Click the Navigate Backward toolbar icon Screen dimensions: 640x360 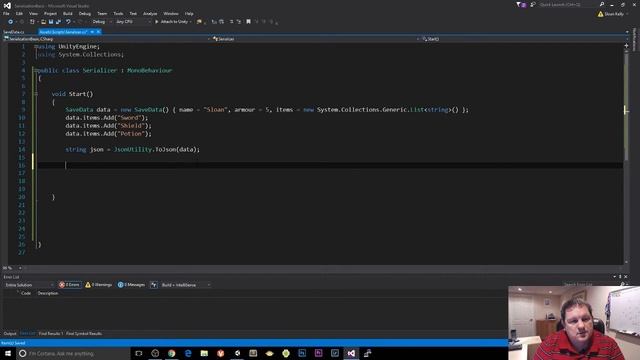(10, 22)
